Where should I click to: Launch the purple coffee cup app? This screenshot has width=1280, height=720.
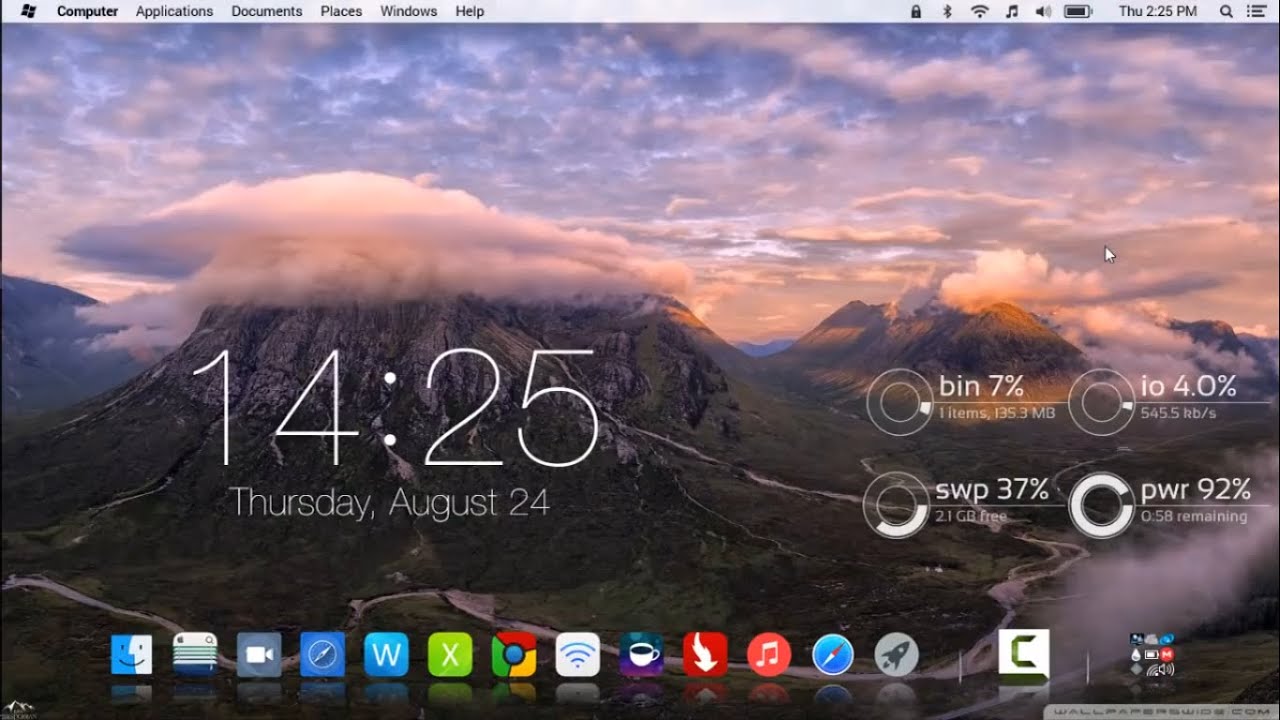[x=641, y=655]
